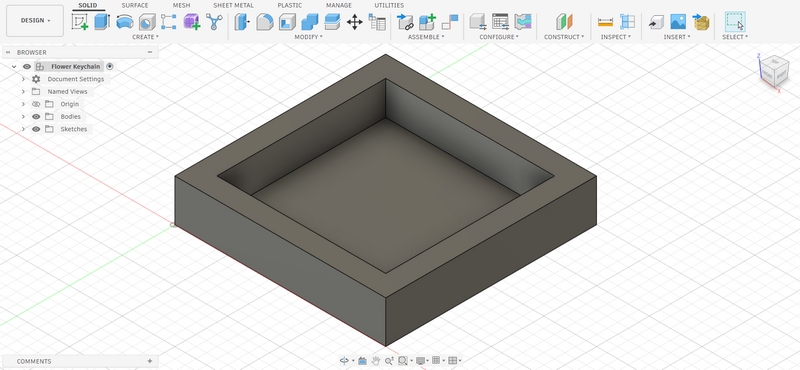Switch to the Mesh tab
Screen dimensions: 800x370
click(x=181, y=5)
